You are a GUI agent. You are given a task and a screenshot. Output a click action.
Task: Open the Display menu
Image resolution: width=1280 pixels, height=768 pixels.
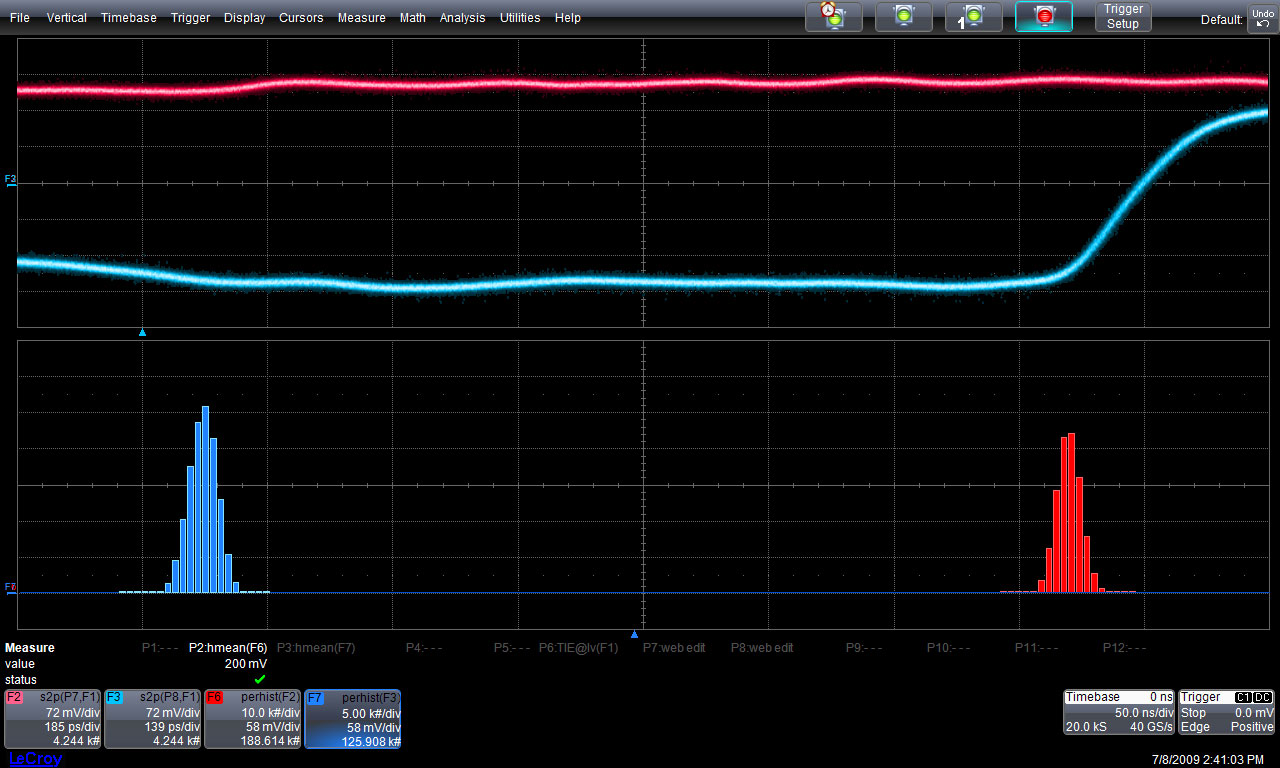244,18
